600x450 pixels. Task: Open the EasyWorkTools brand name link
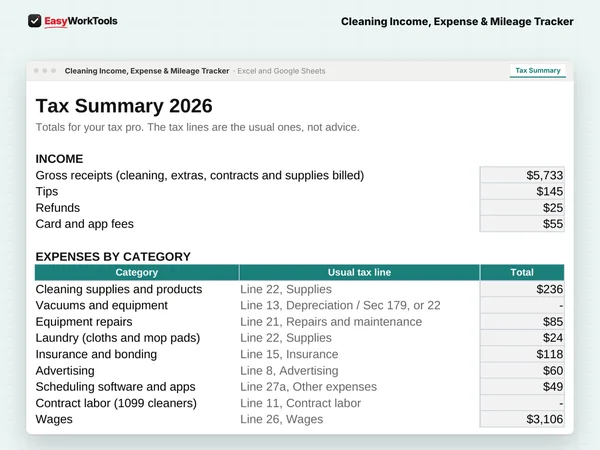[x=81, y=21]
